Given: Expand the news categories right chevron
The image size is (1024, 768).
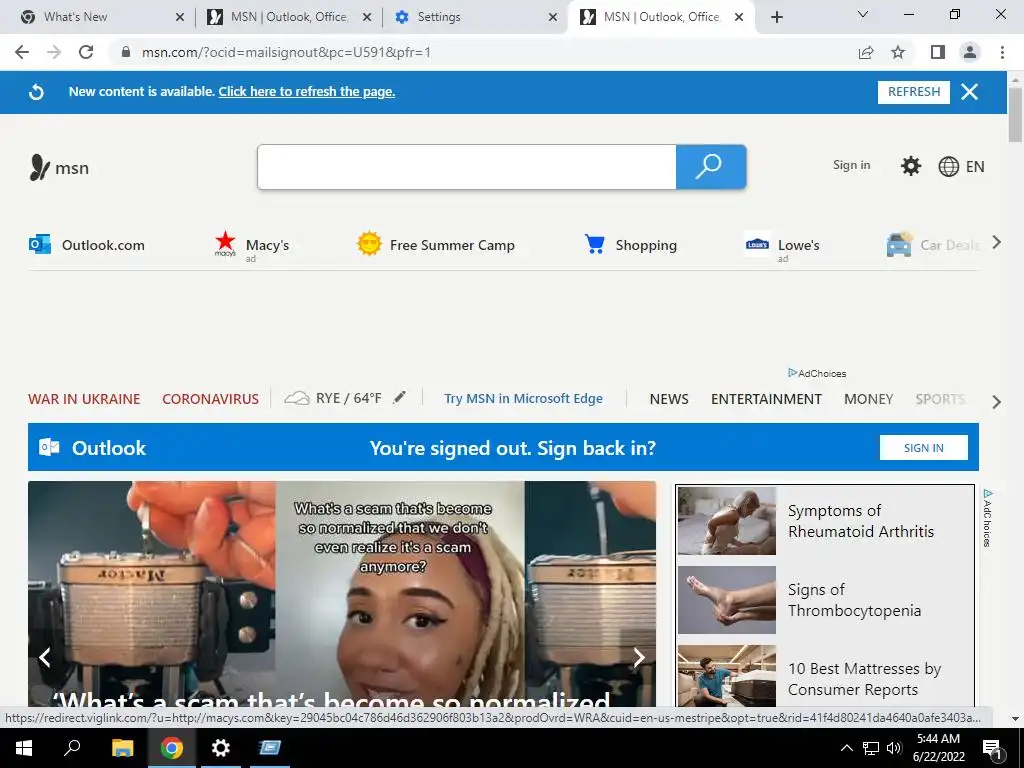Looking at the screenshot, I should 997,402.
